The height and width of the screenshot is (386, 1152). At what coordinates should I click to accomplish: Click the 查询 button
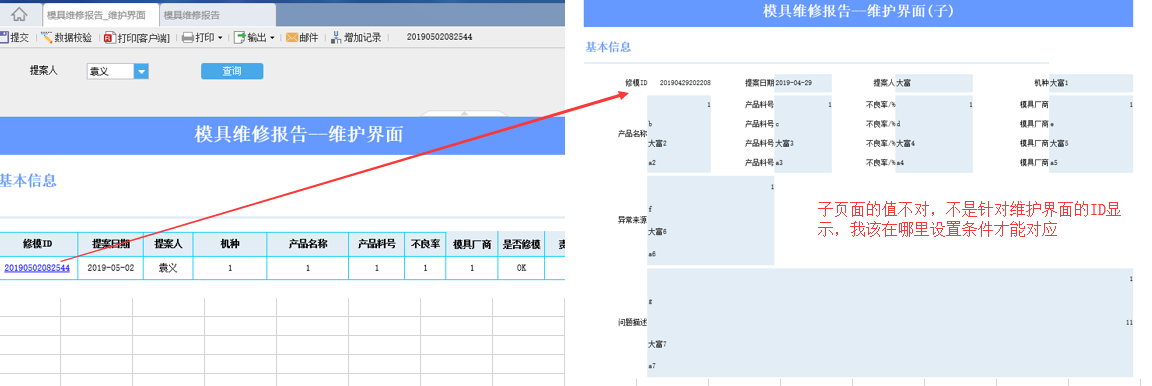point(232,71)
